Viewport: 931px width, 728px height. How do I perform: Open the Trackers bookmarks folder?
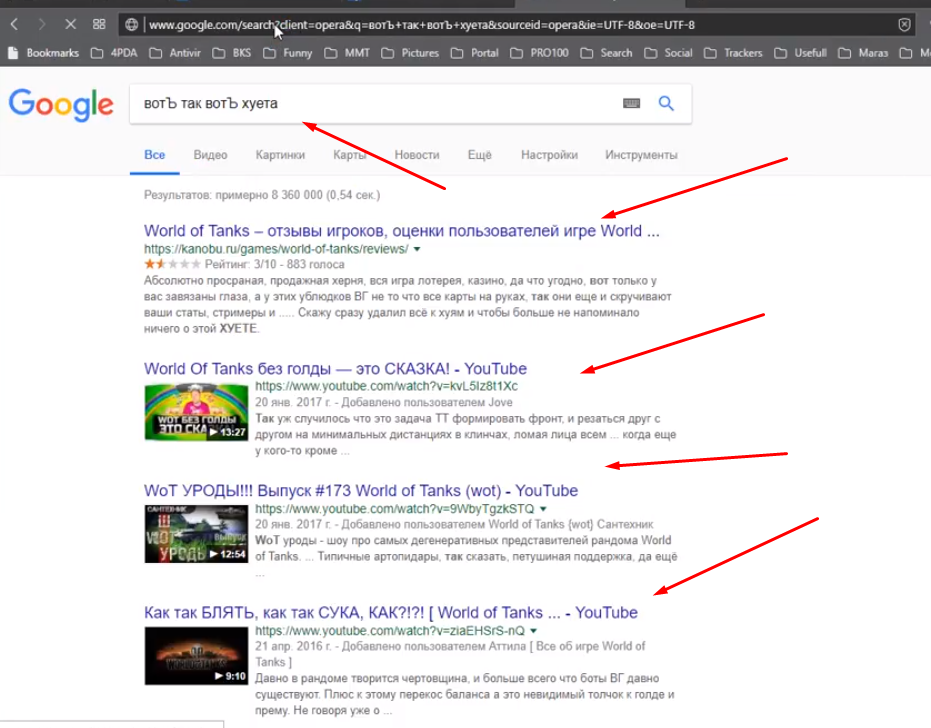tap(733, 53)
